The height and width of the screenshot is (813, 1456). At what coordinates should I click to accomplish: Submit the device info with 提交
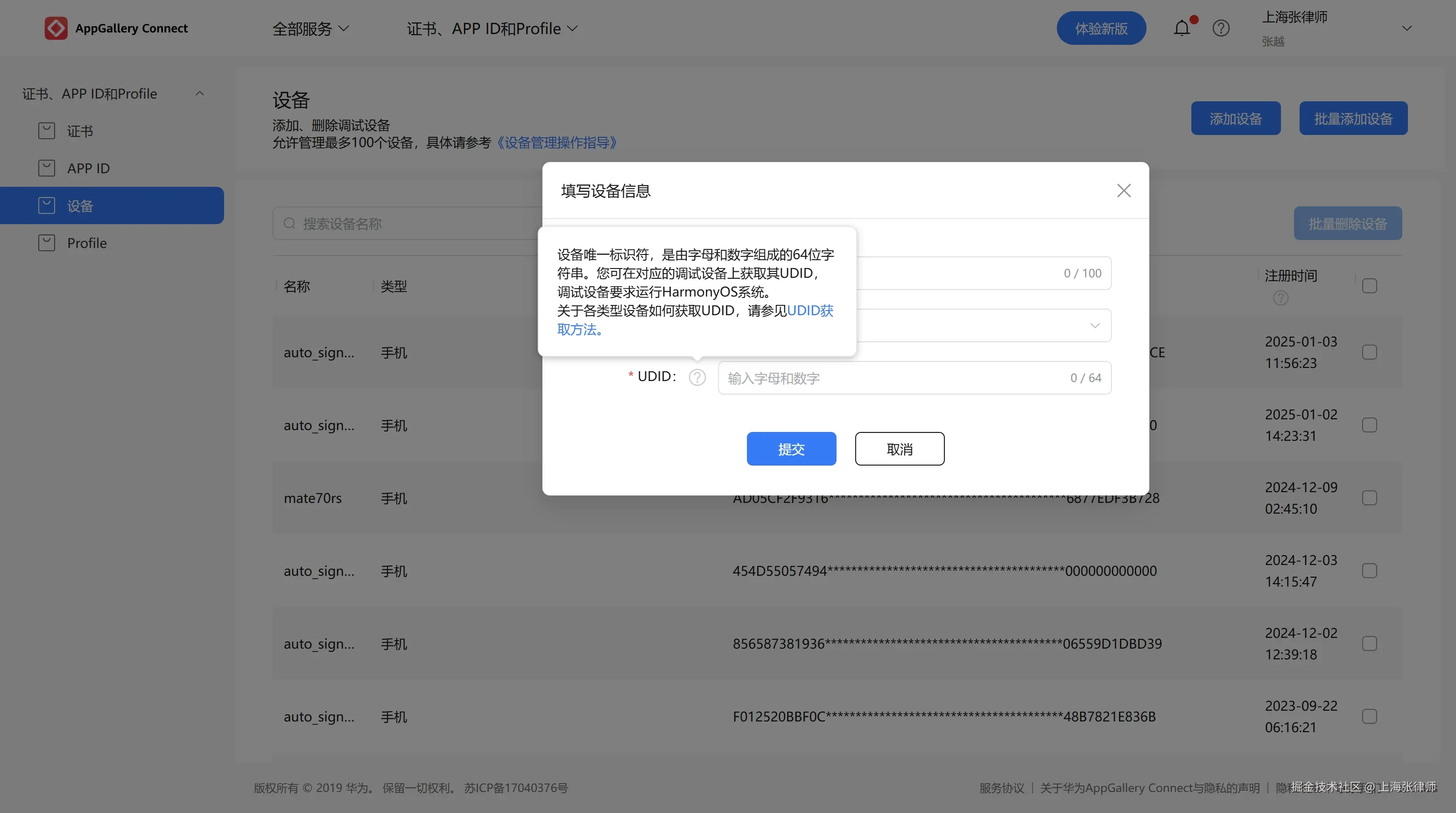pyautogui.click(x=791, y=448)
